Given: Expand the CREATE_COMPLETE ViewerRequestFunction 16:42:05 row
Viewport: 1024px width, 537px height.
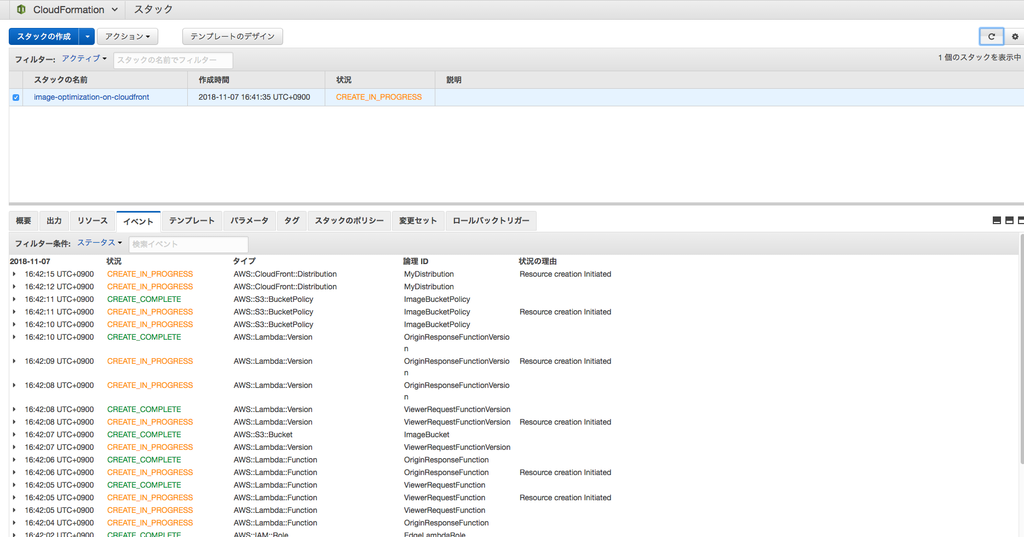Looking at the screenshot, I should 14,485.
